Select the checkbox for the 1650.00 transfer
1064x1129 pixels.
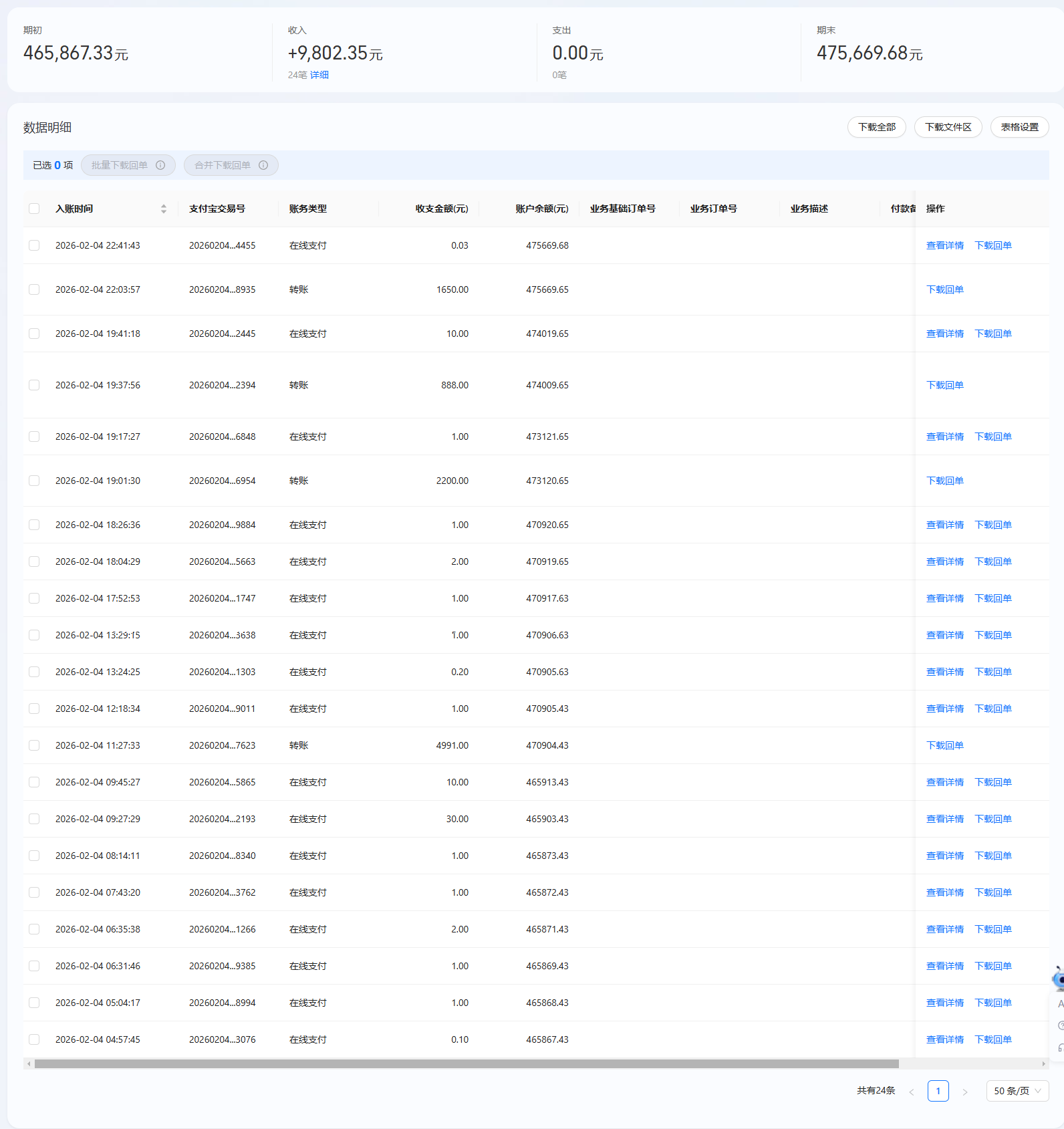[x=34, y=289]
